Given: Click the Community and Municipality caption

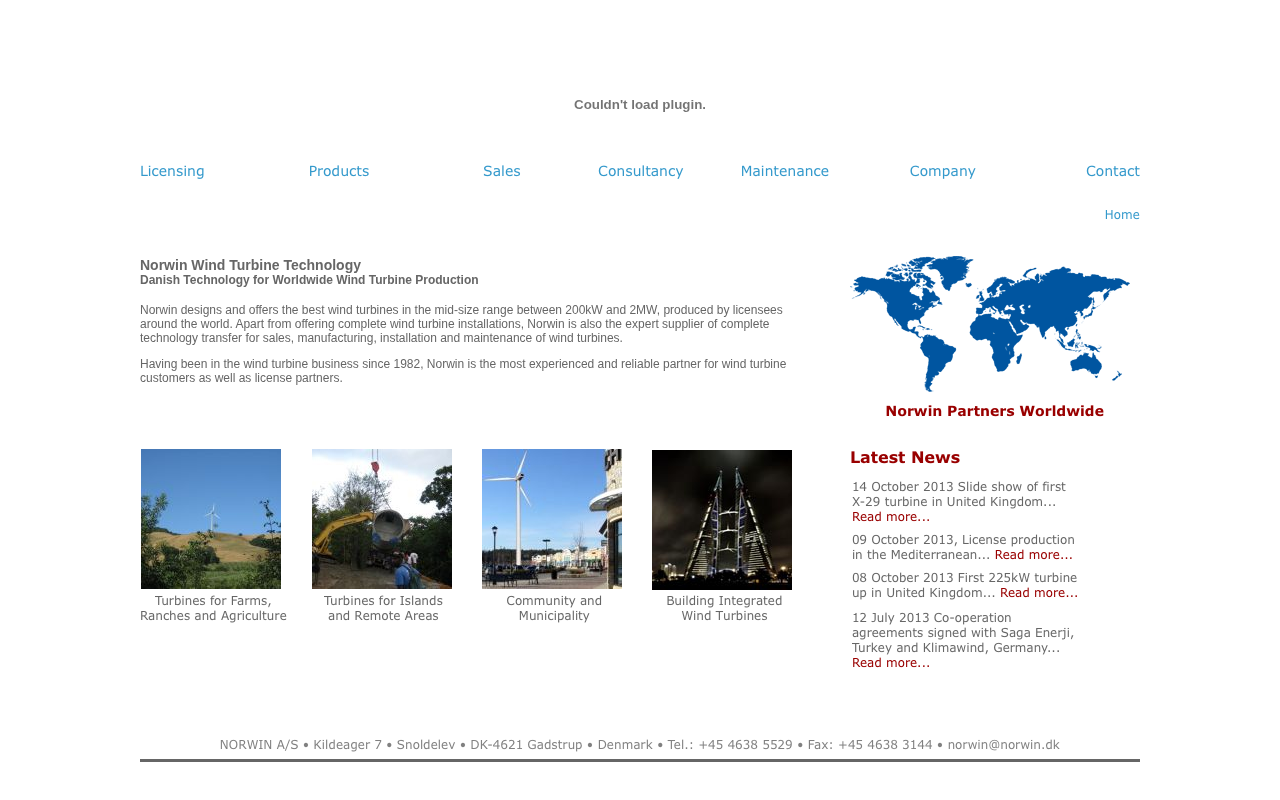Looking at the screenshot, I should [x=554, y=608].
